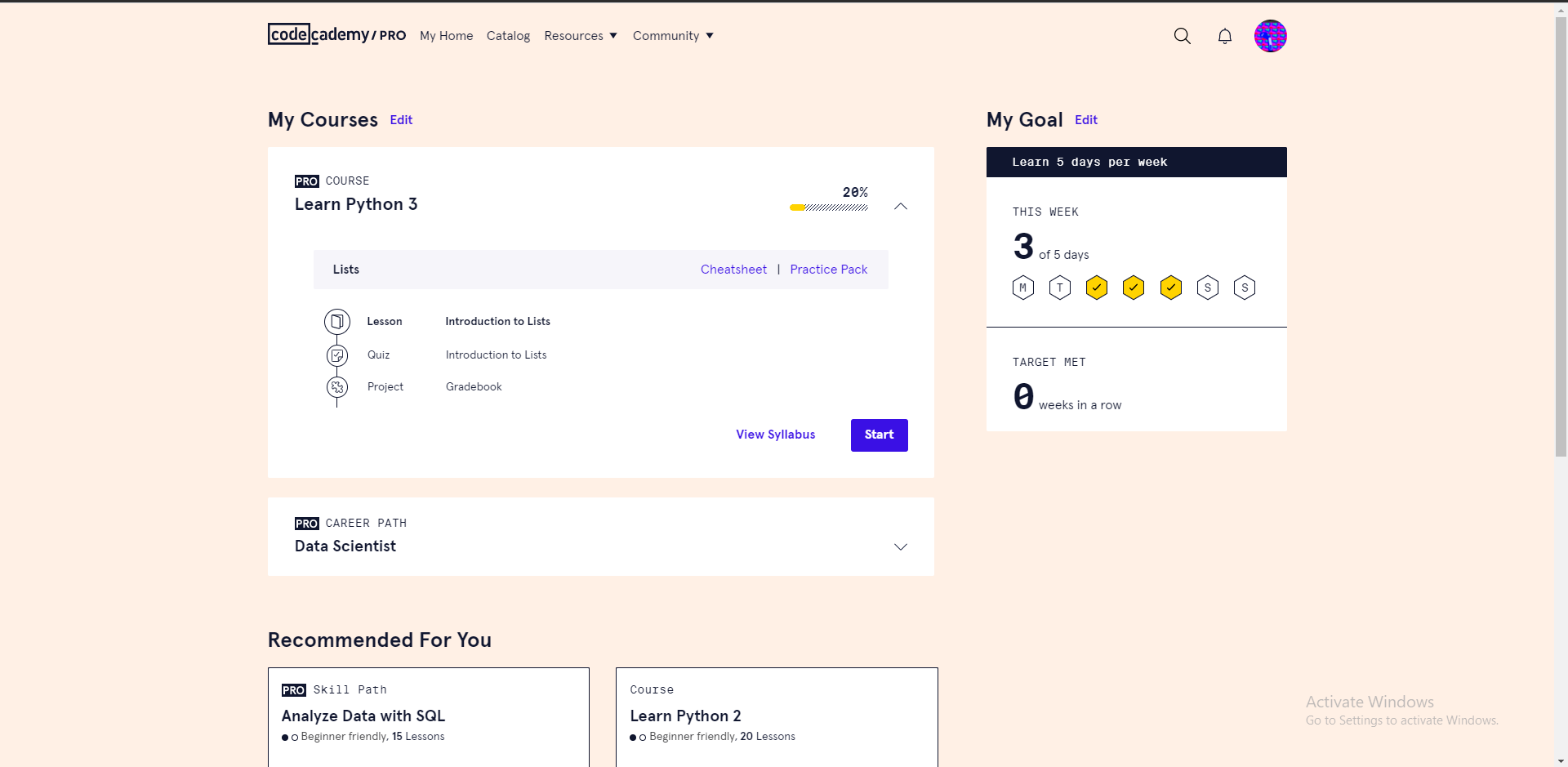1568x767 pixels.
Task: Open the Learn Python 2 course card
Action: pos(777,717)
